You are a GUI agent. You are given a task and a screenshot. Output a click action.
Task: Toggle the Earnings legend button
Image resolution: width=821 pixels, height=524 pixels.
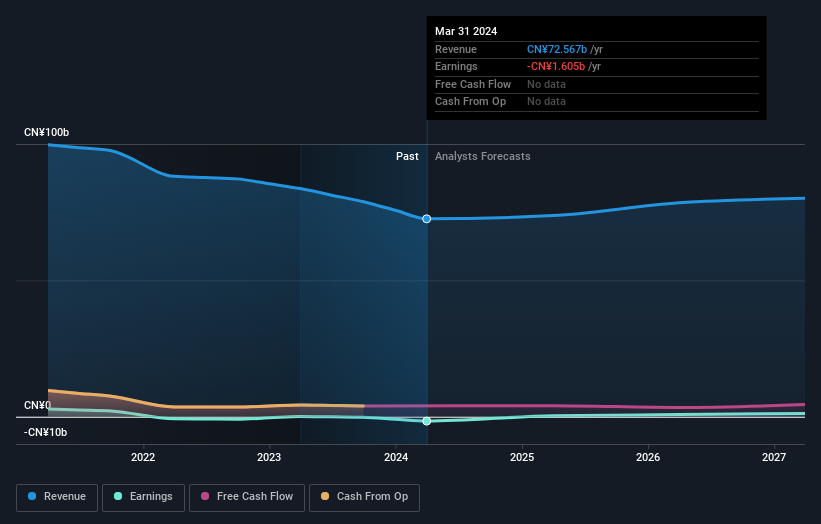point(143,497)
